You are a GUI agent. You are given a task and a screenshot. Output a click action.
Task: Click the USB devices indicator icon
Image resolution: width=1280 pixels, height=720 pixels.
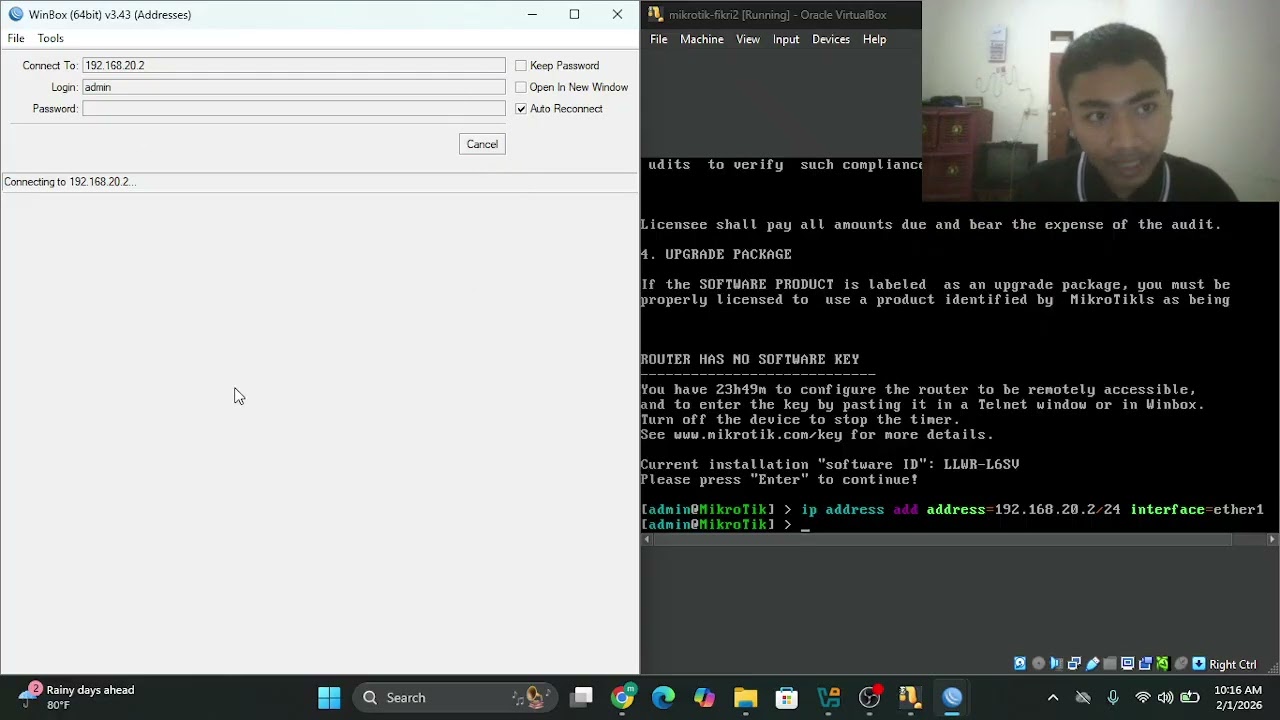(1092, 664)
